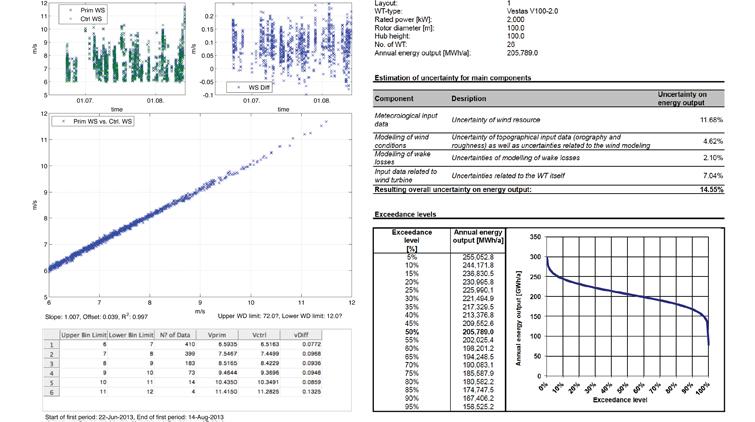Click the 'Vestas V100-2.0' WT-type value
The width and height of the screenshot is (755, 422).
pyautogui.click(x=533, y=11)
